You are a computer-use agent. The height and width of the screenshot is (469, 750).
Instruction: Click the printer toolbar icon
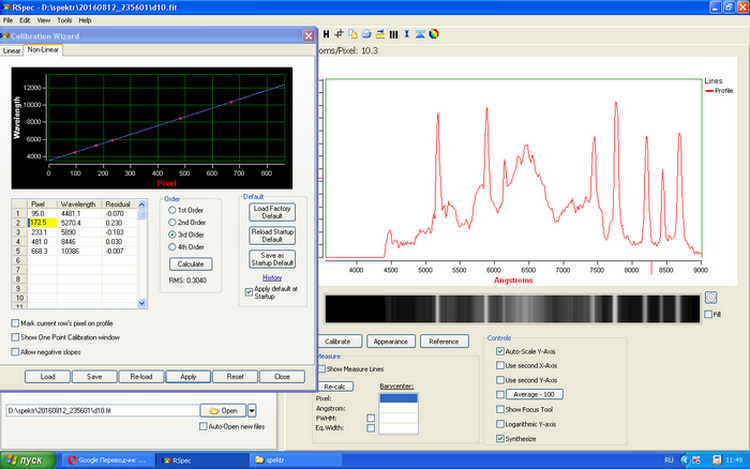coord(366,34)
